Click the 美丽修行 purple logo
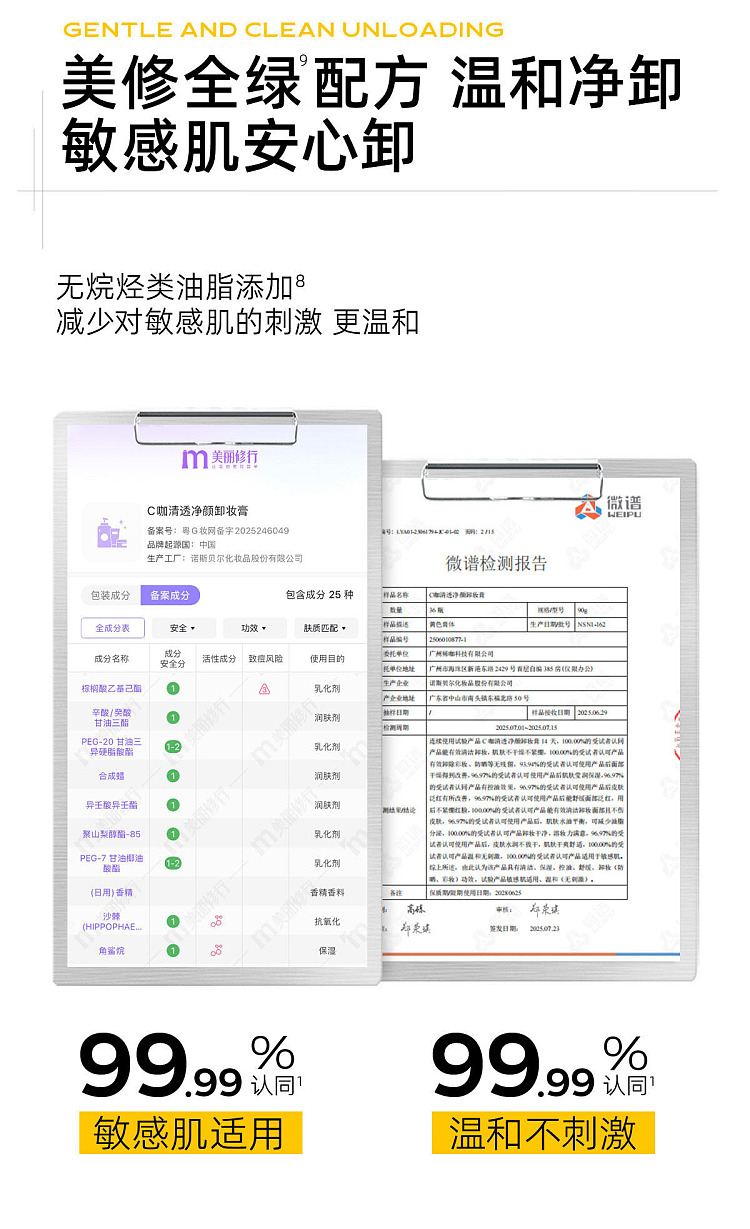The height and width of the screenshot is (1229, 750). 220,459
